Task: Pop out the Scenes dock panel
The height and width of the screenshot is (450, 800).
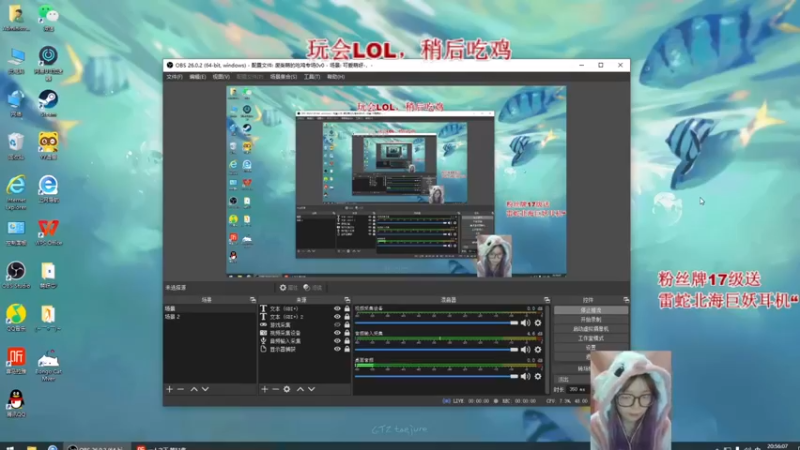Action: (x=253, y=300)
